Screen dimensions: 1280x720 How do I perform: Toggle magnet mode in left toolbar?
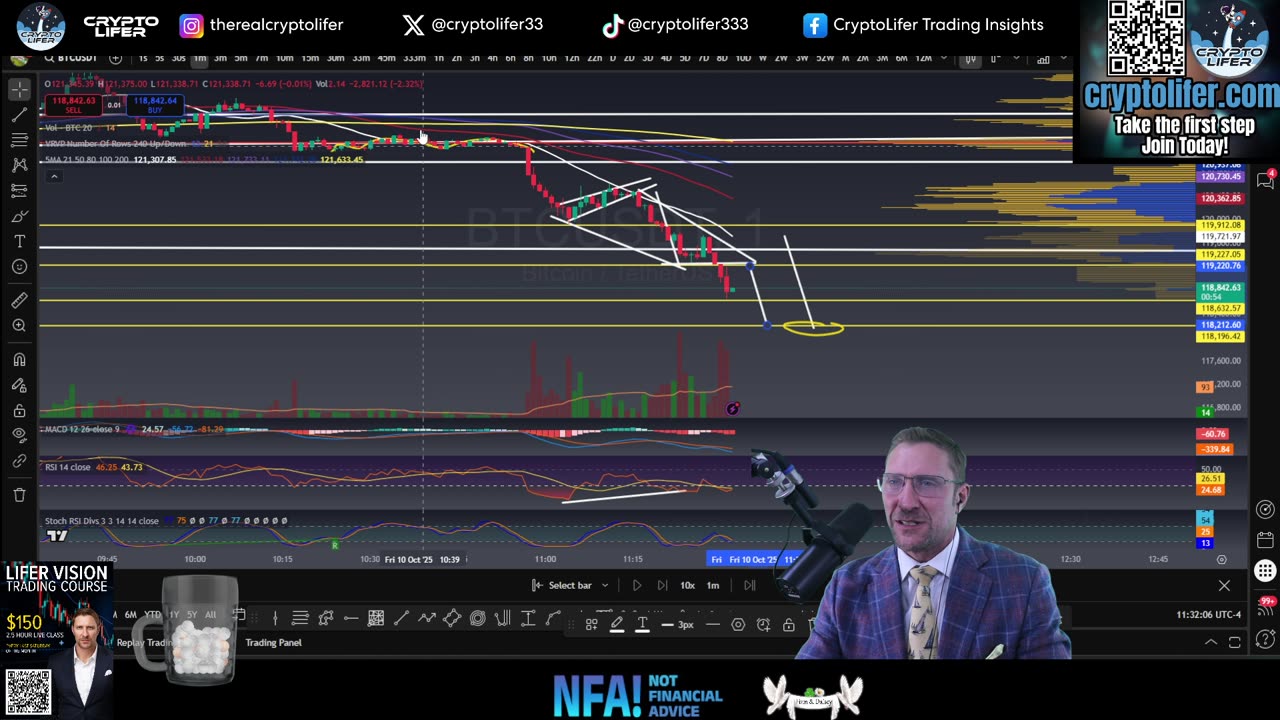point(19,359)
